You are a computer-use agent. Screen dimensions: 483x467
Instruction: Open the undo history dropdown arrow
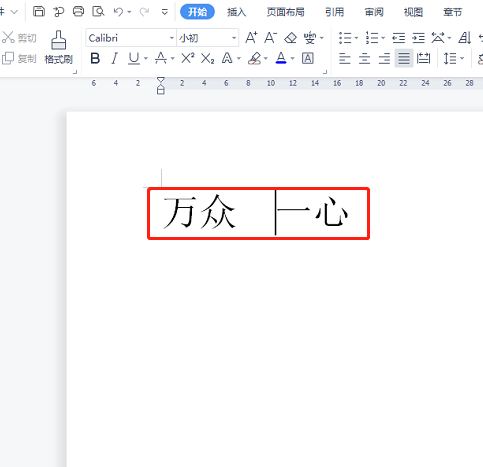click(x=129, y=12)
